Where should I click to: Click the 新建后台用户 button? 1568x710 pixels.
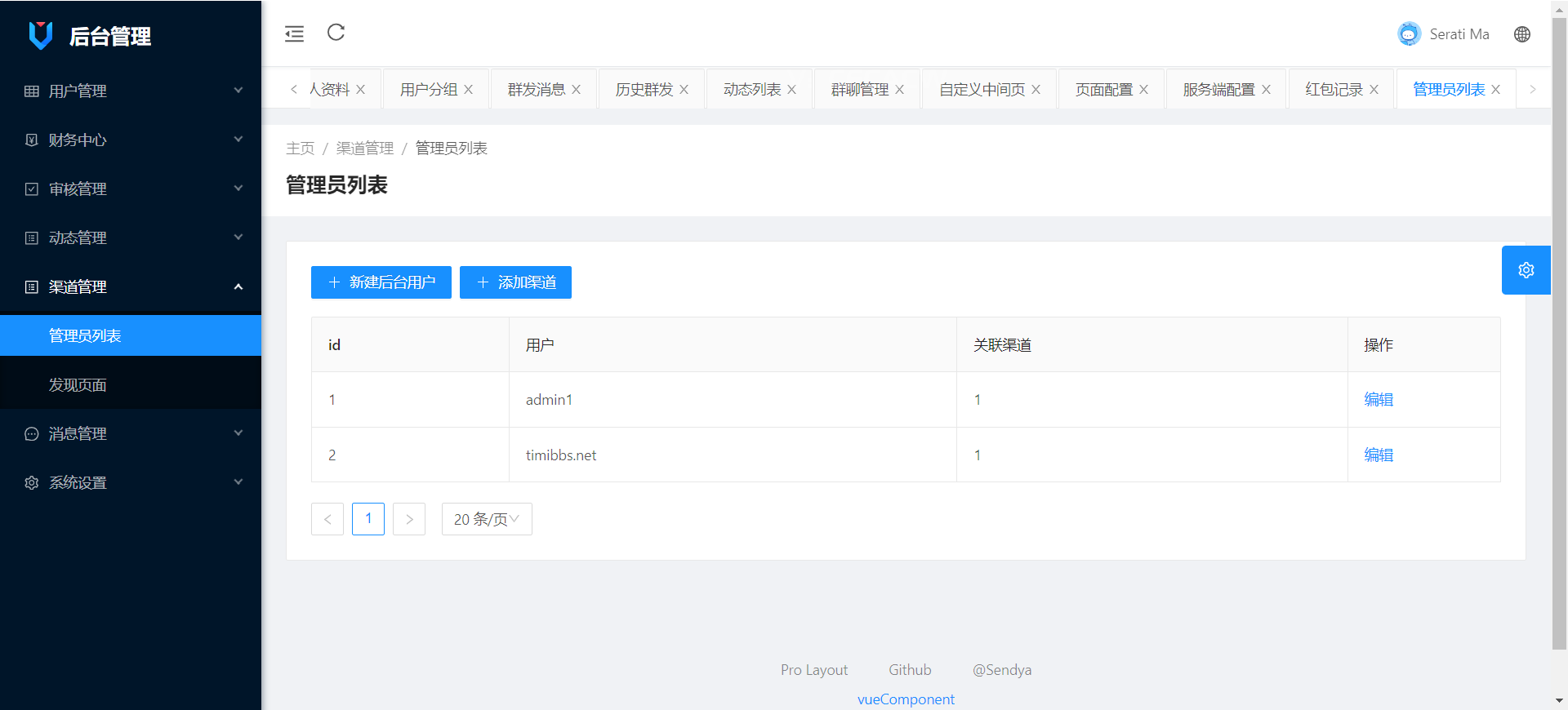tap(381, 282)
